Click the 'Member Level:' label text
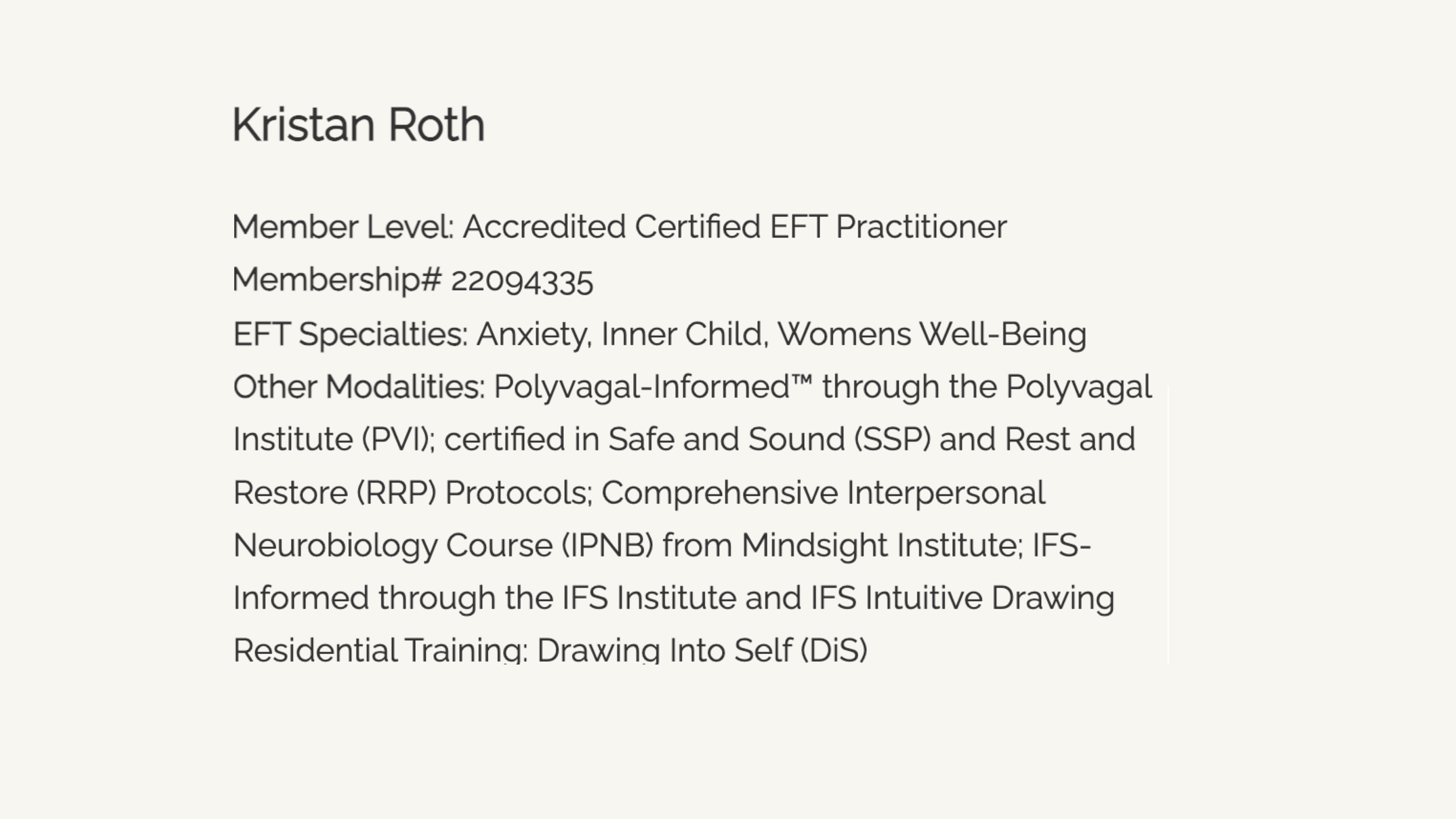 343,227
